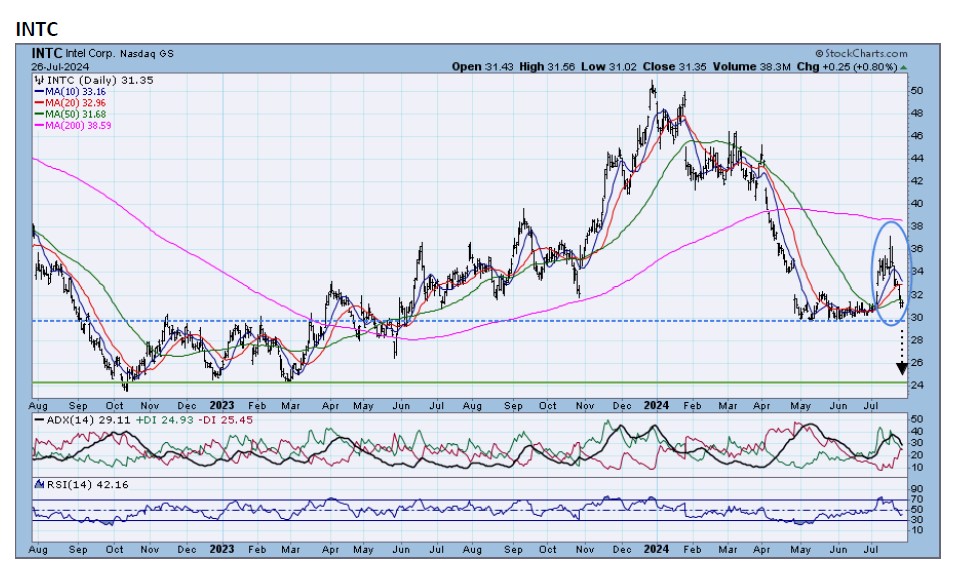968x574 pixels.
Task: Click the green up-triangle beside Chg +0.25
Action: click(904, 67)
